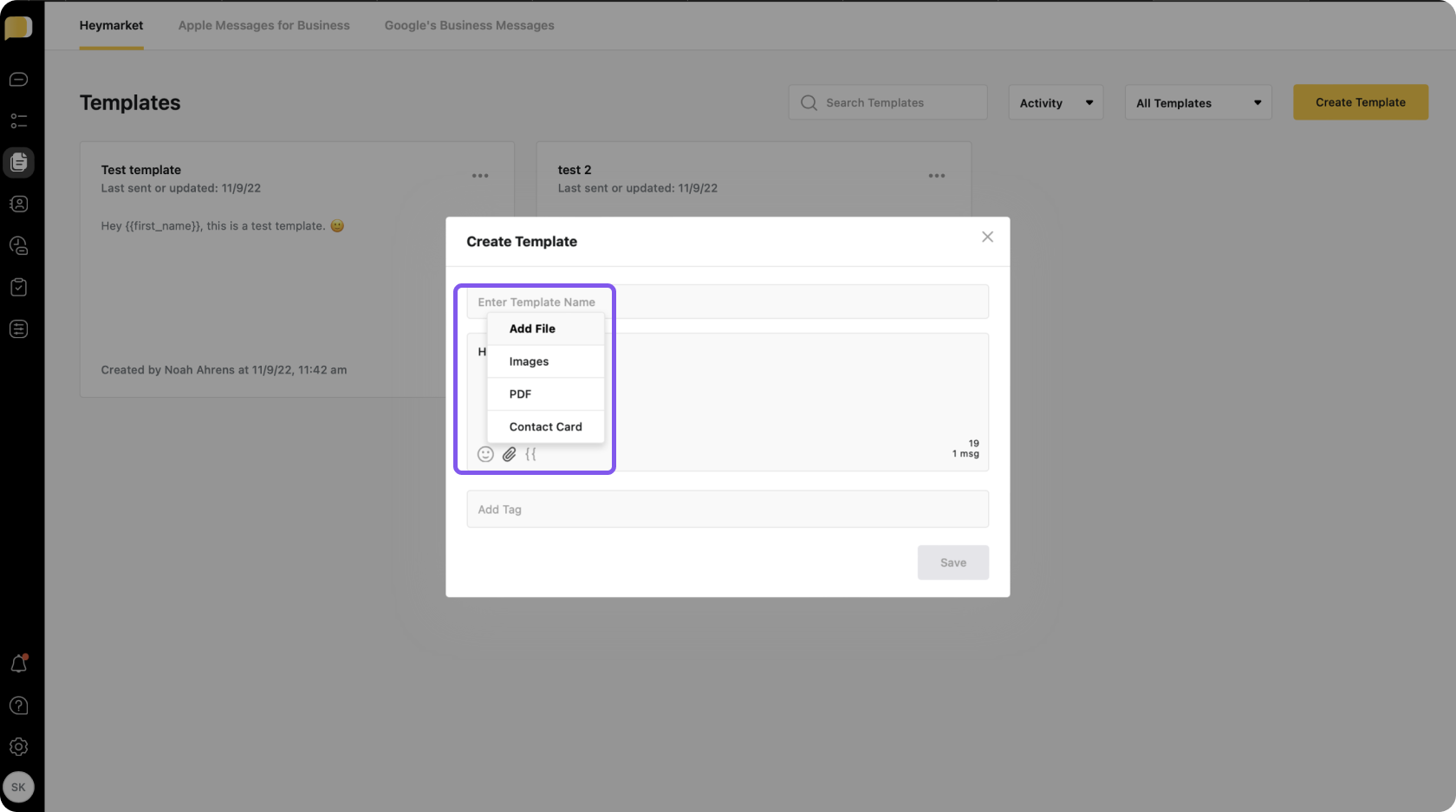
Task: Open the Templates sidebar icon
Action: click(x=18, y=162)
